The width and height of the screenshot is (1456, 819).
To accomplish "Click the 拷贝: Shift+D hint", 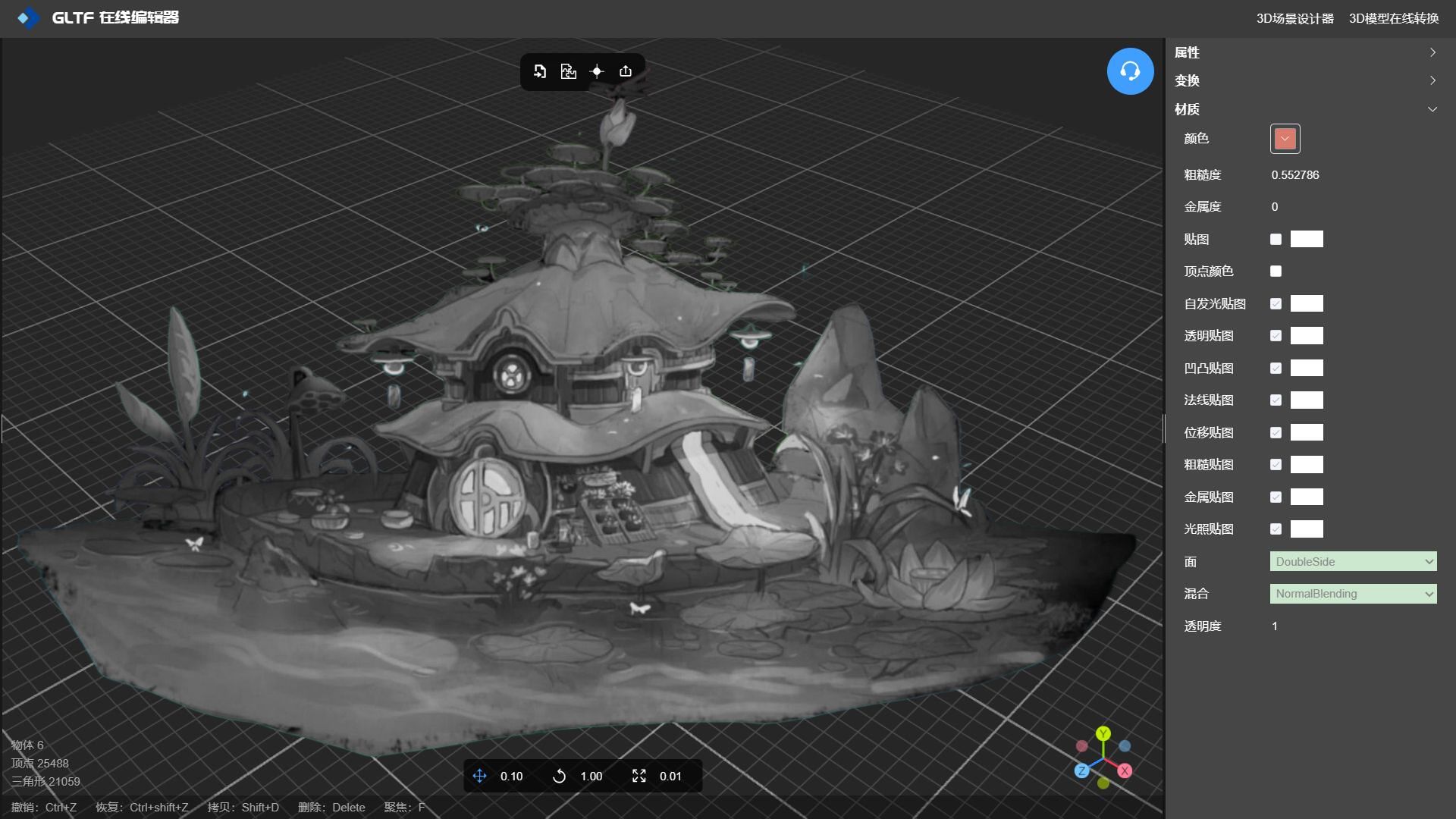I will pyautogui.click(x=243, y=808).
